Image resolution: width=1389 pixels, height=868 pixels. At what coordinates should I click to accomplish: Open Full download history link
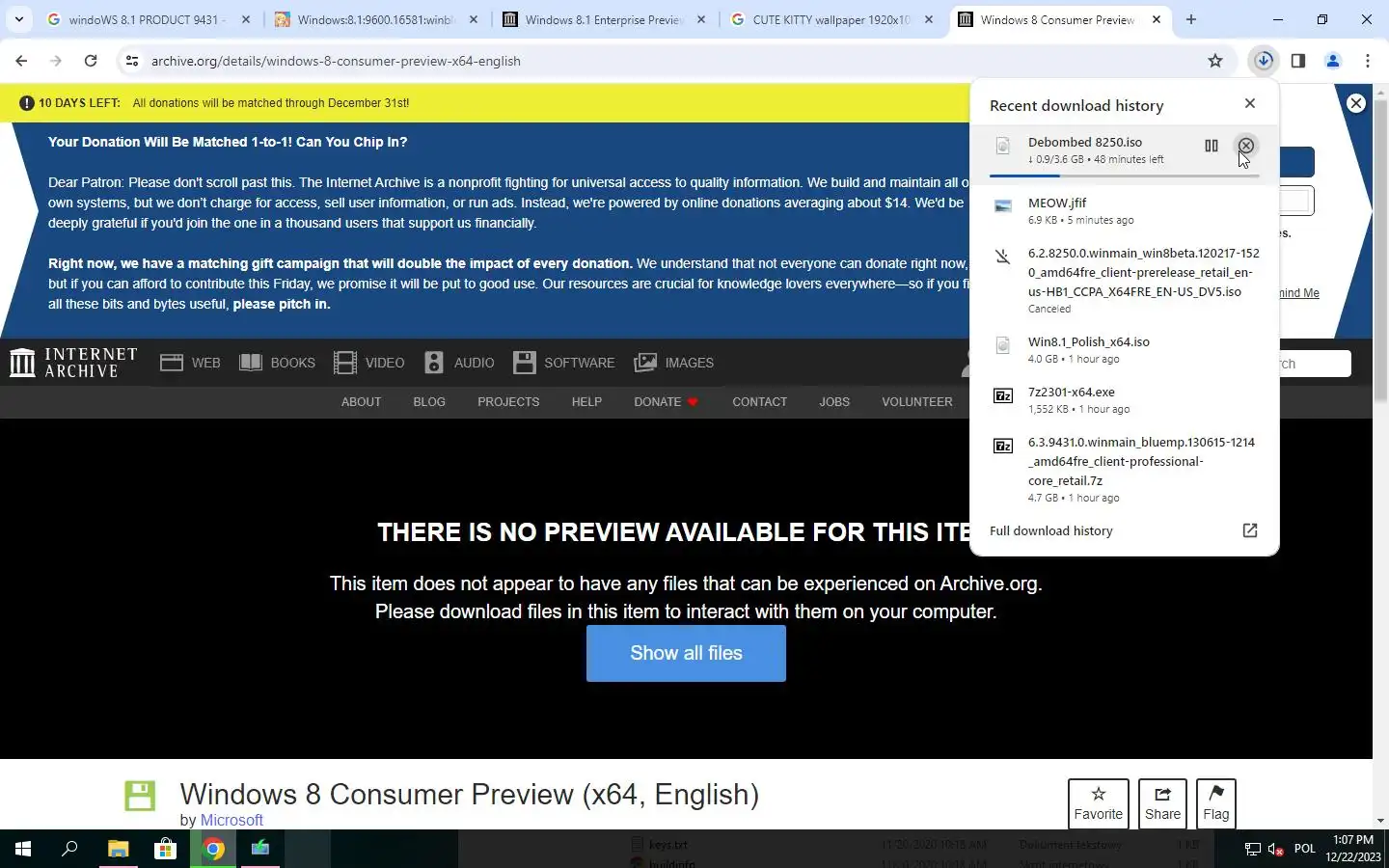tap(1051, 530)
